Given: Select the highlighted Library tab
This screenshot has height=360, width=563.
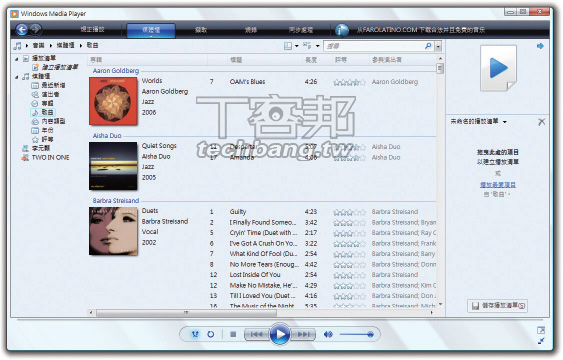Looking at the screenshot, I should pyautogui.click(x=151, y=30).
